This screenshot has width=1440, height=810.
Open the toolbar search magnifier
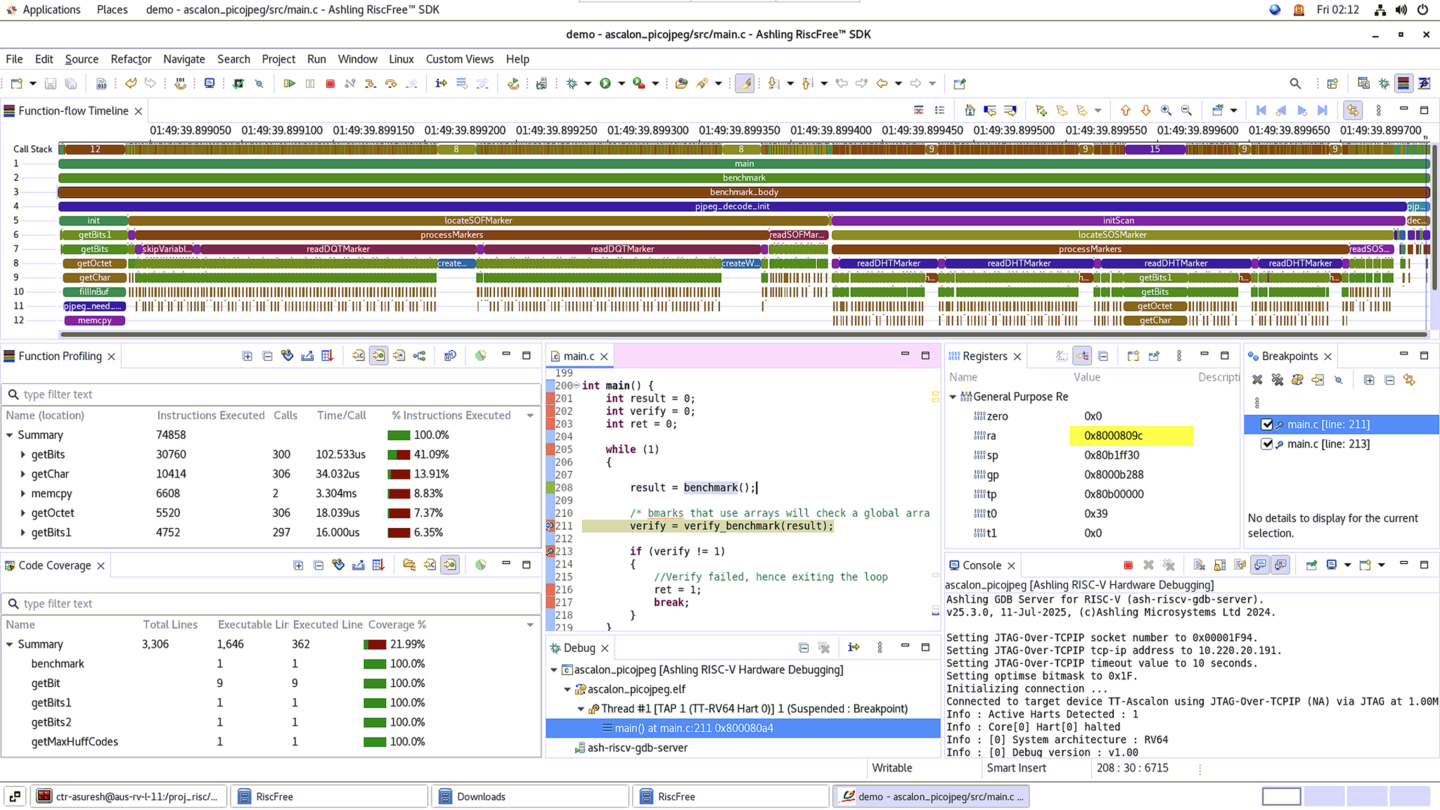1295,84
